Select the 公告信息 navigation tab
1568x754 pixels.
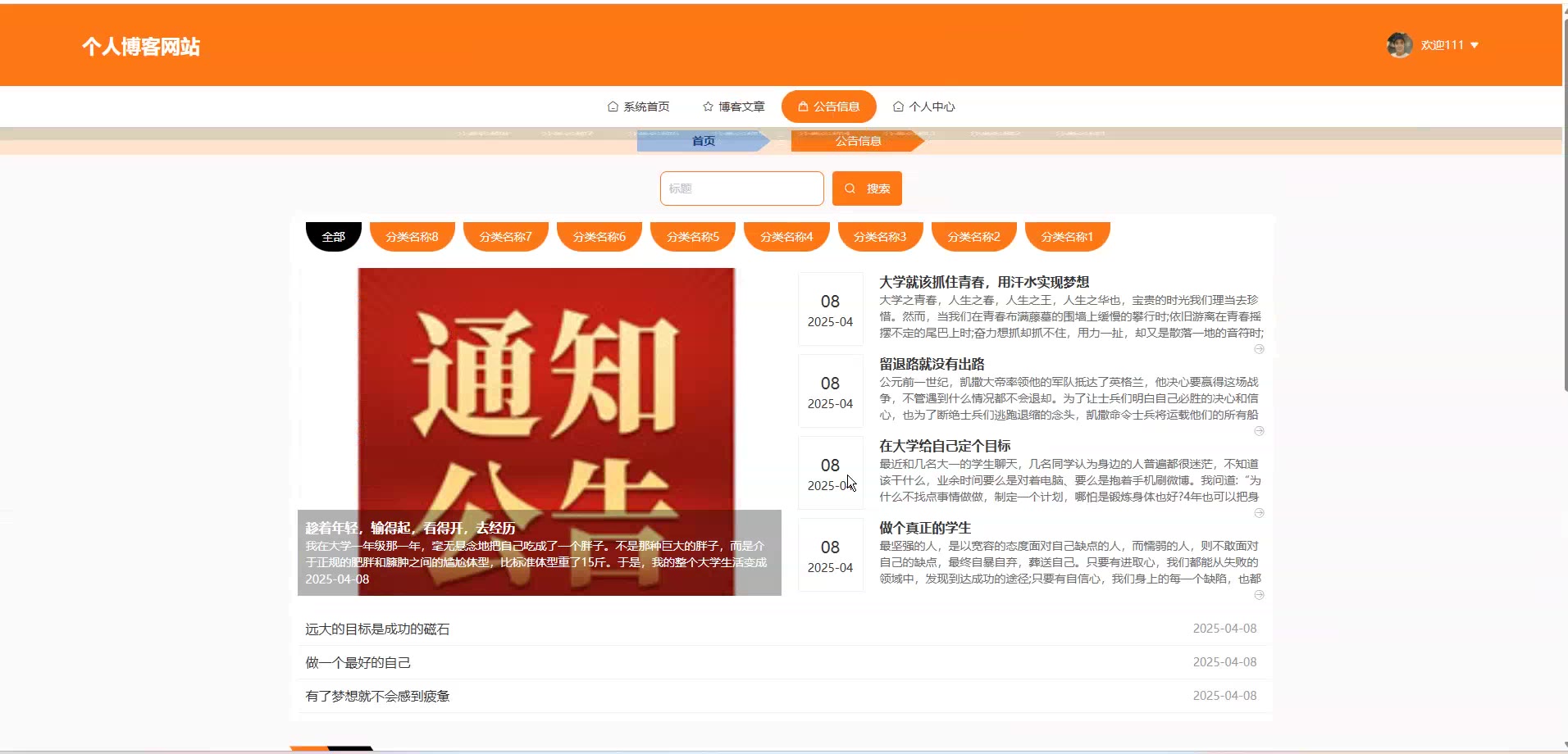[828, 107]
